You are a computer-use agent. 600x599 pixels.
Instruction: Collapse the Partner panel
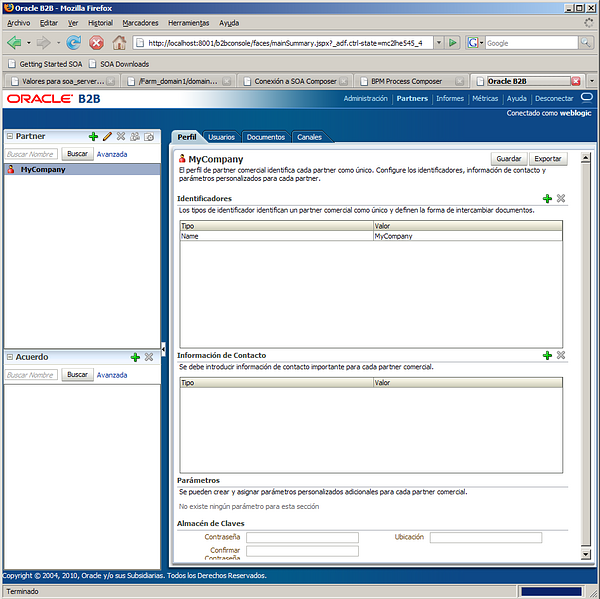9,136
